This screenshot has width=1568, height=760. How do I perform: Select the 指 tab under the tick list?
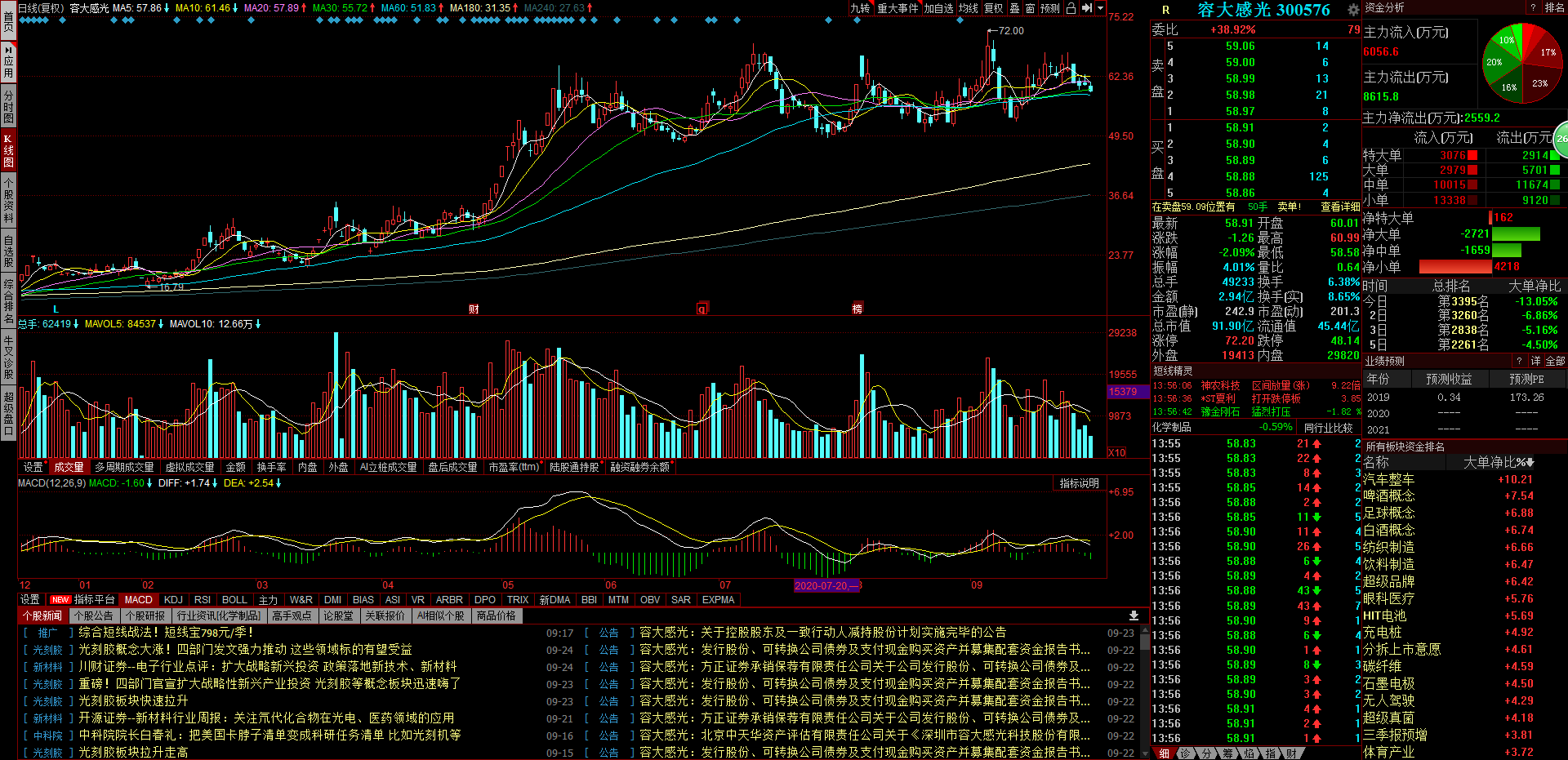[x=1270, y=753]
